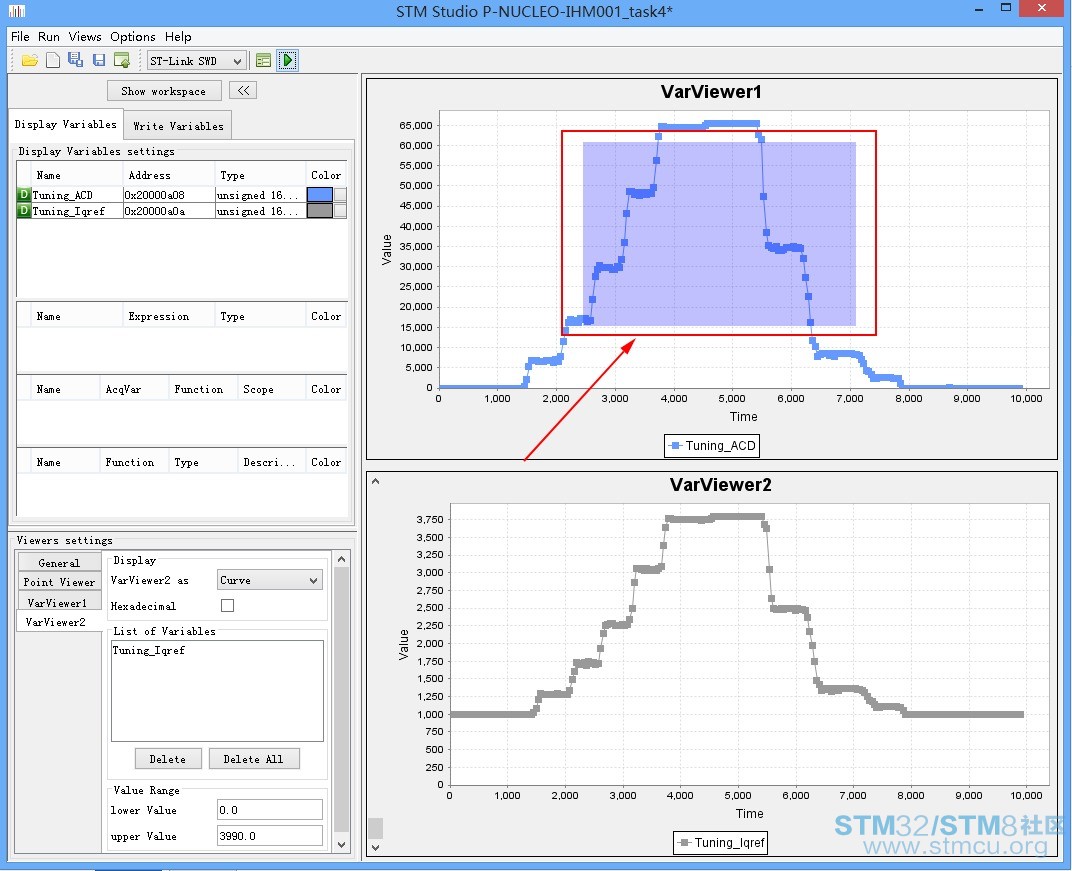
Task: Click the upper Value input field
Action: tap(269, 836)
